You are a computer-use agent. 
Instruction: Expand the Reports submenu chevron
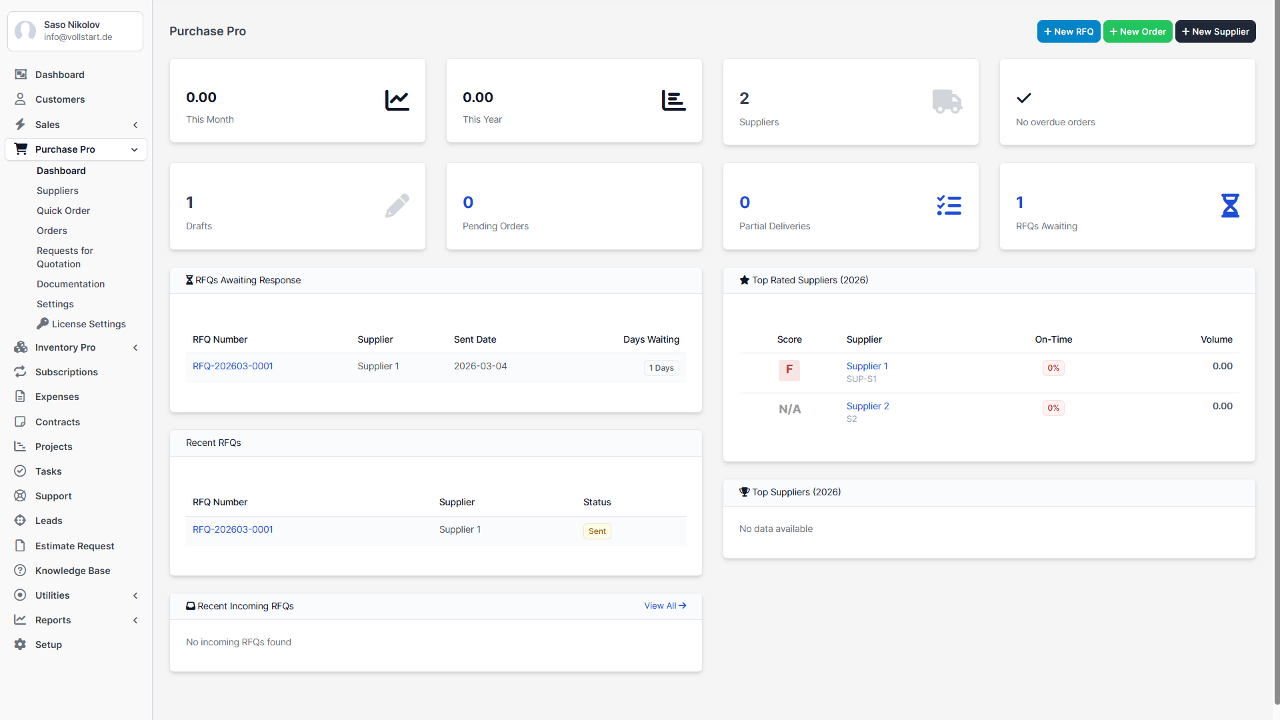[135, 620]
